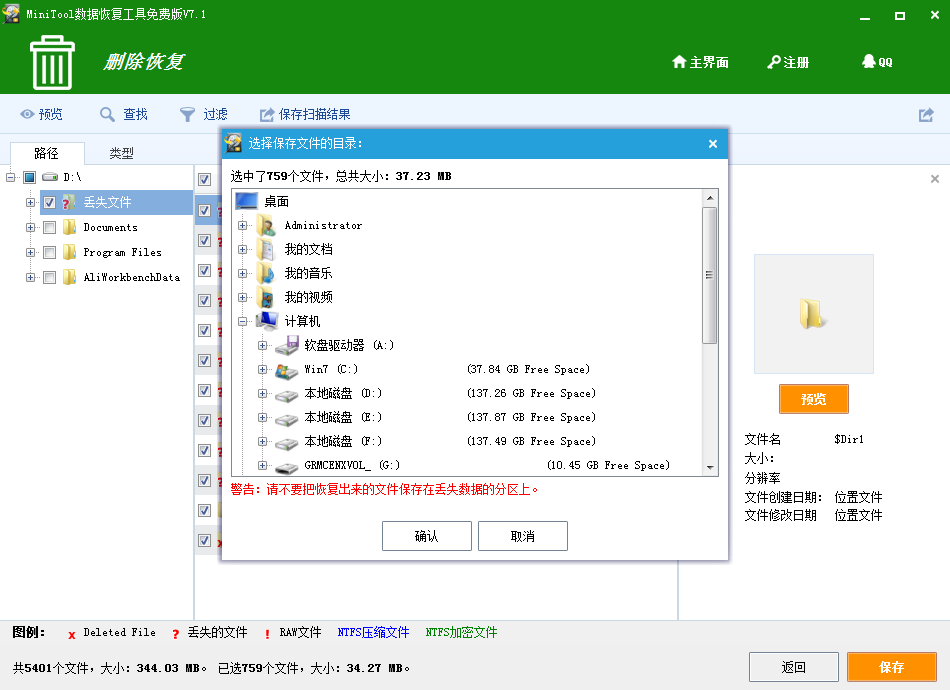The width and height of the screenshot is (950, 690).
Task: Expand the 我的文档 node
Action: point(242,249)
